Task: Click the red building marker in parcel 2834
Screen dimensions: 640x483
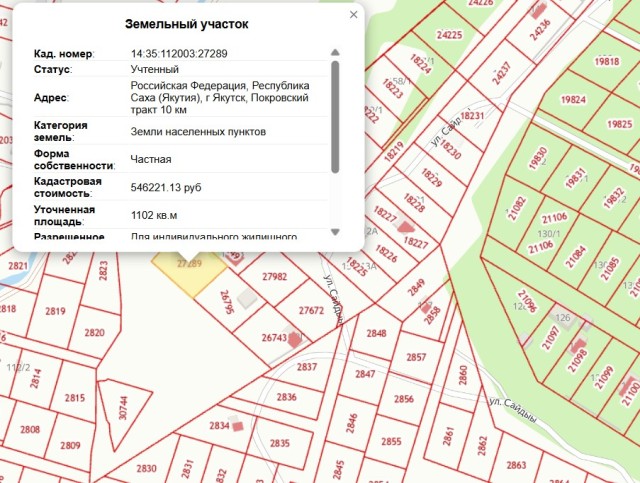Action: coord(238,426)
